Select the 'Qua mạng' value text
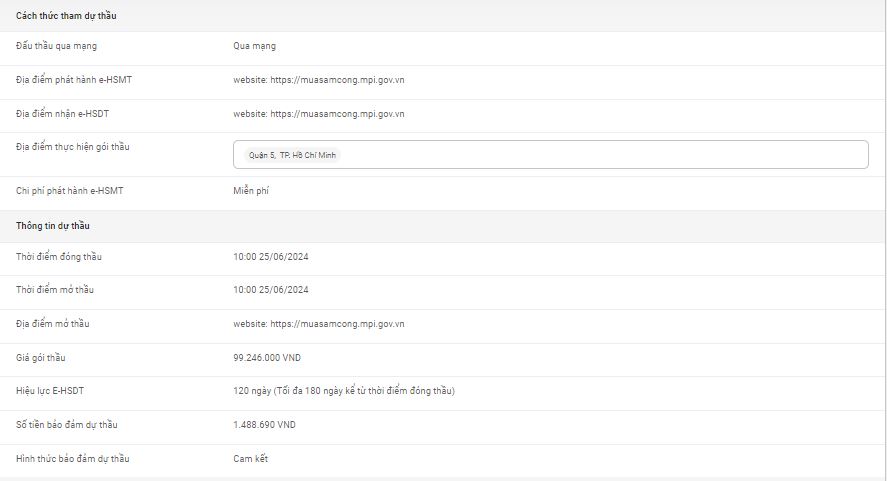Viewport: 887px width, 481px height. (254, 46)
